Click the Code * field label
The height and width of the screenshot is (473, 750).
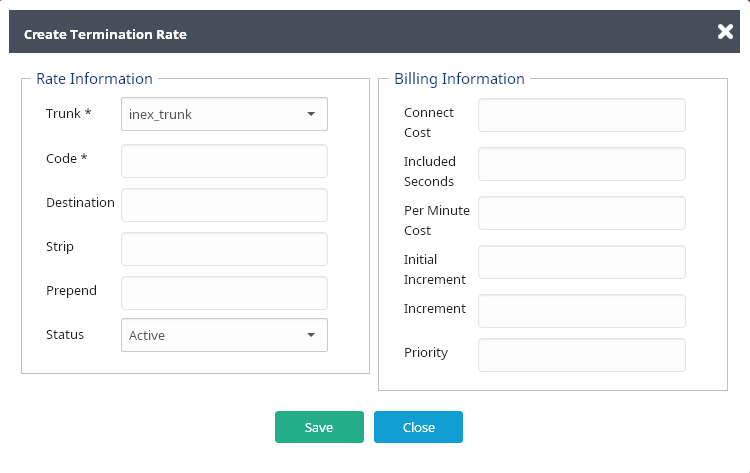click(x=66, y=158)
